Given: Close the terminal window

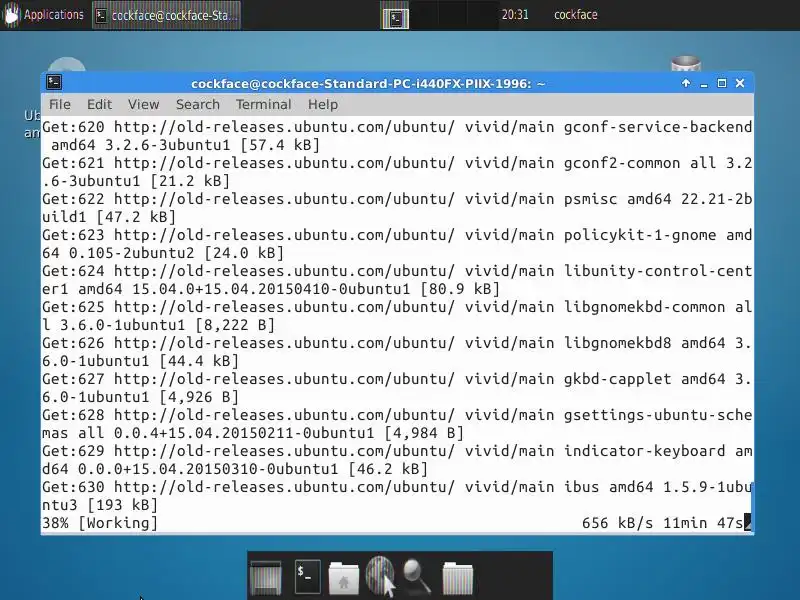Looking at the screenshot, I should click(x=740, y=83).
